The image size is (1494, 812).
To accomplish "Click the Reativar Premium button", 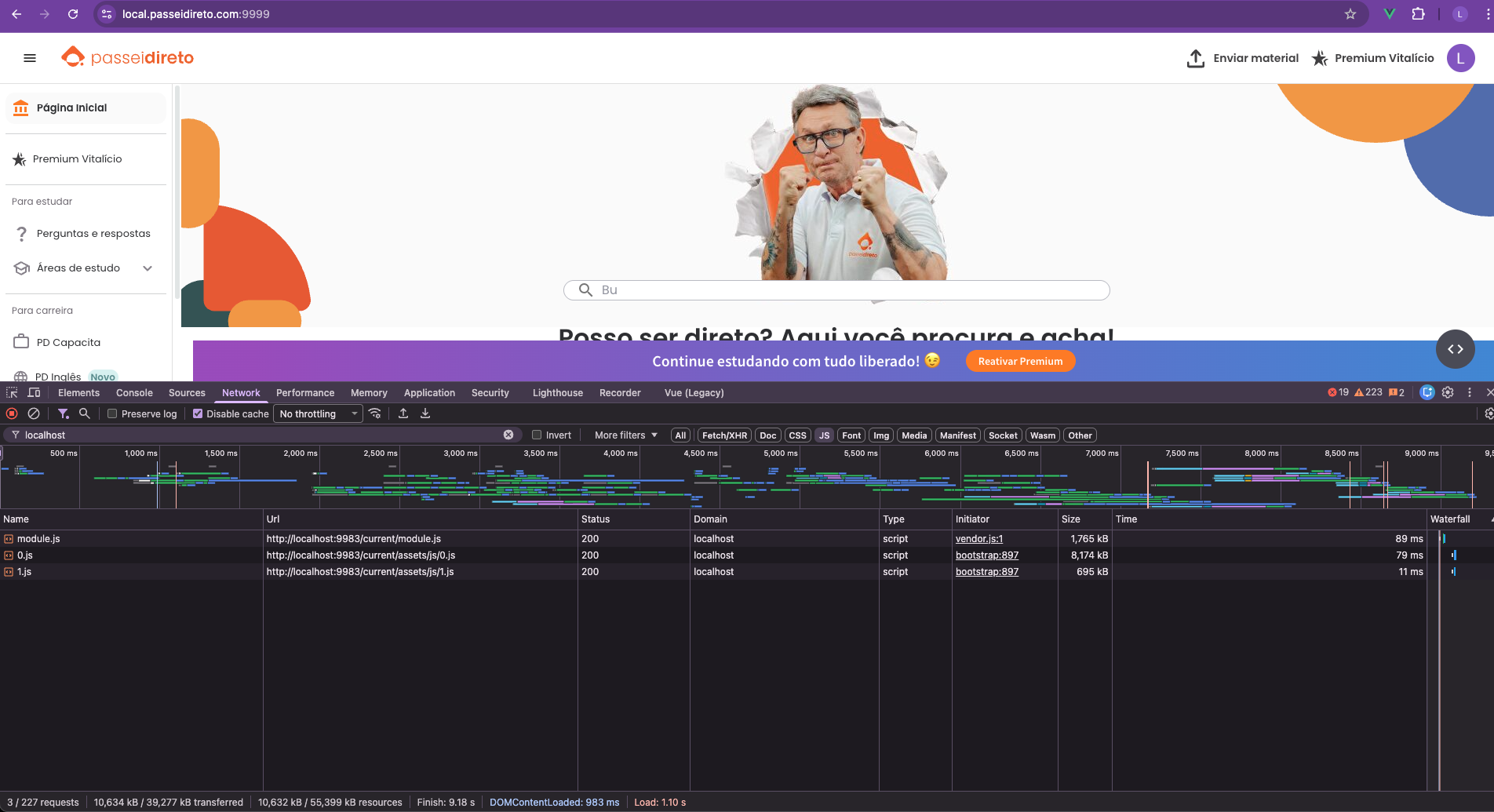I will coord(1020,361).
